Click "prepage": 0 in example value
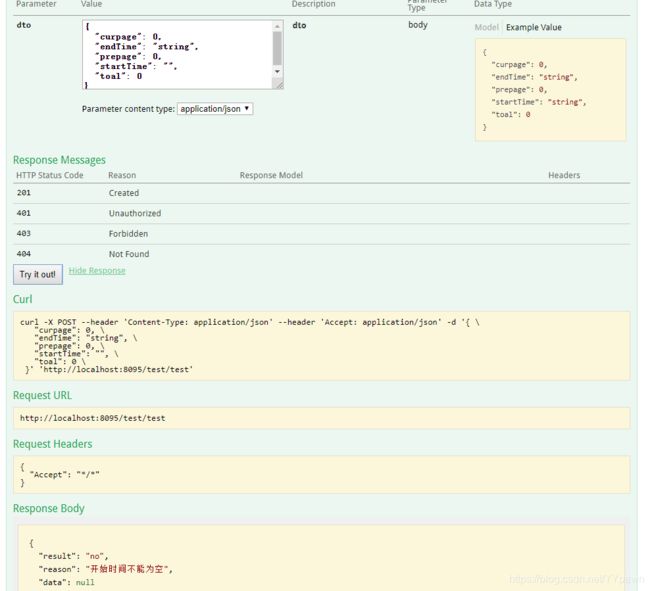The height and width of the screenshot is (591, 650). click(x=519, y=90)
